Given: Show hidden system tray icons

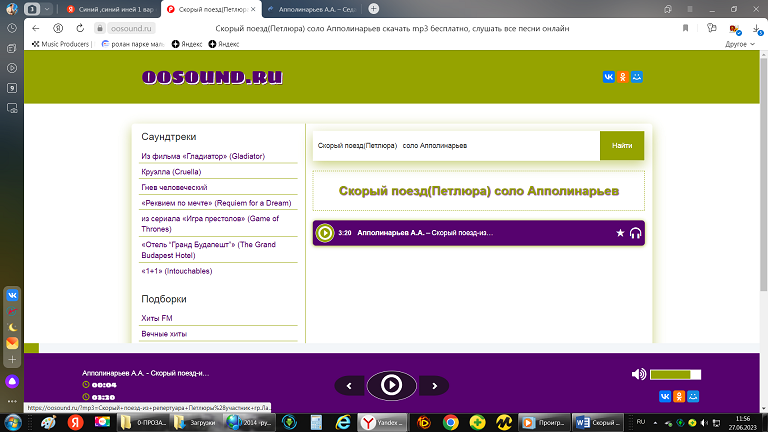Looking at the screenshot, I should 655,423.
